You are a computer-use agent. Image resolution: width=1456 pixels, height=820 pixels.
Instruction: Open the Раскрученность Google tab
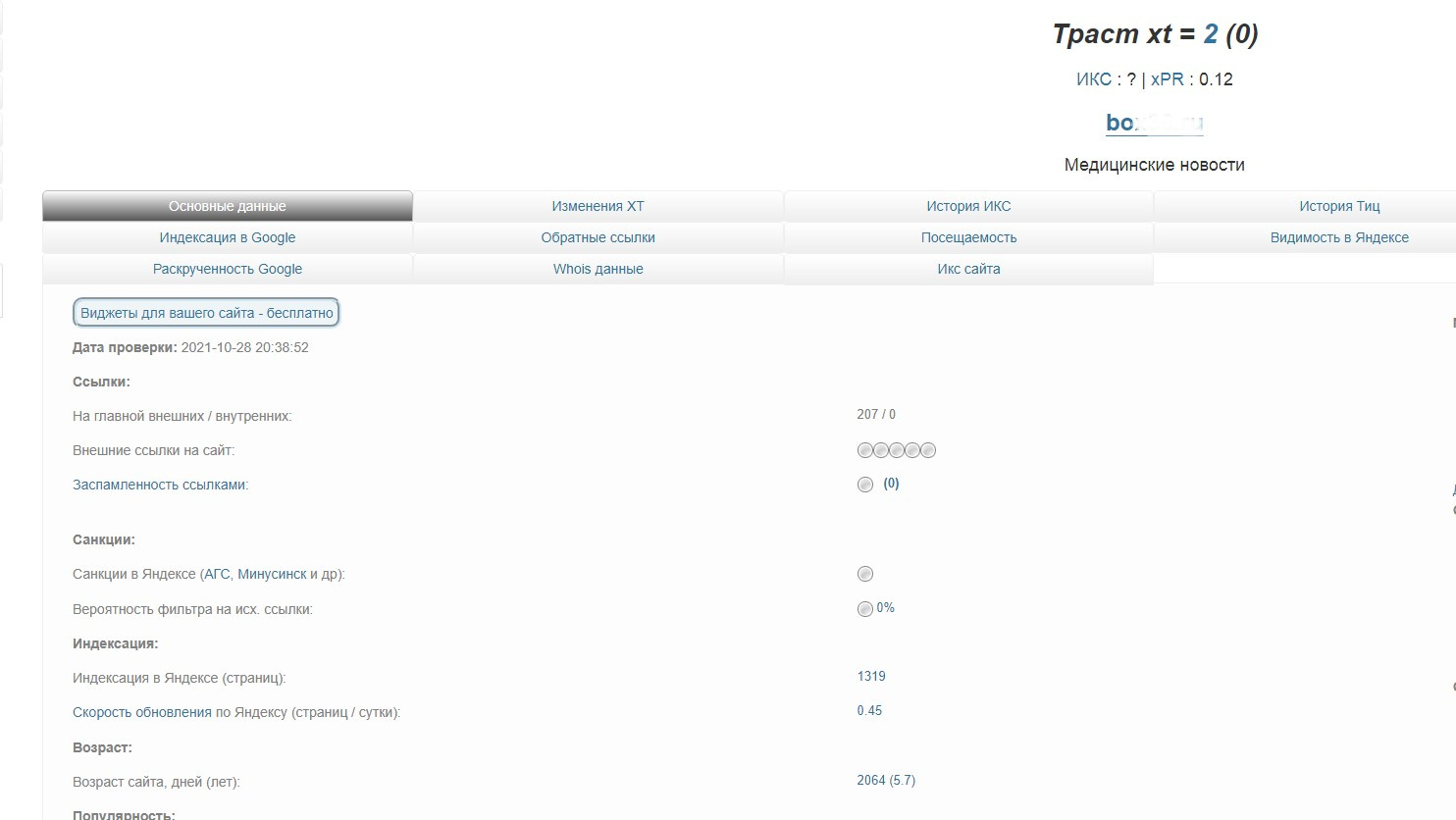(228, 269)
